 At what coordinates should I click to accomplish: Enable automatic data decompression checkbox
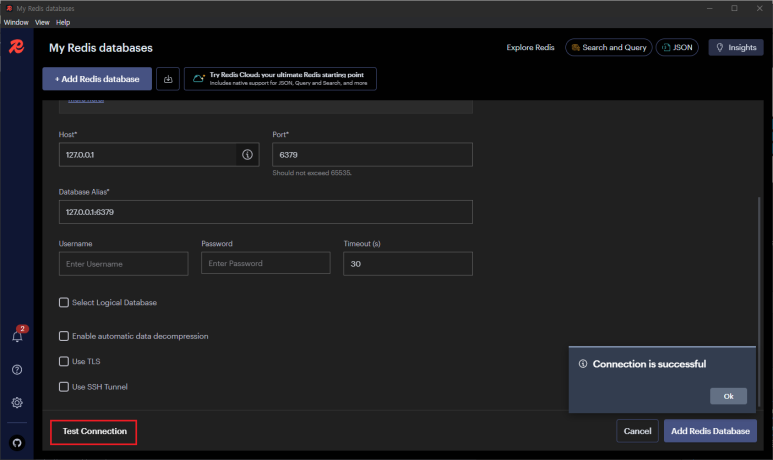(64, 336)
